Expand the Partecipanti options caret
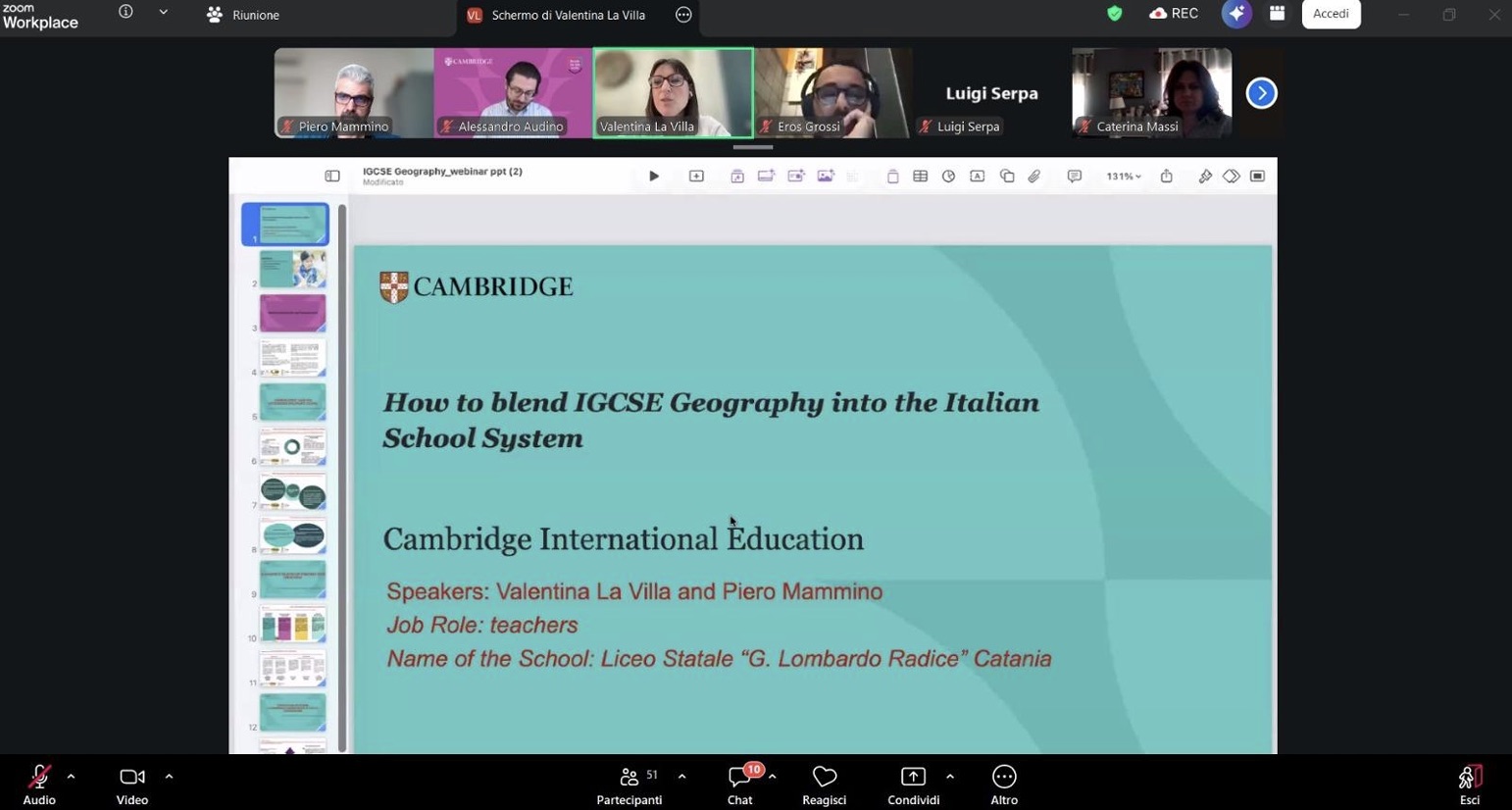This screenshot has width=1512, height=810. [x=681, y=776]
